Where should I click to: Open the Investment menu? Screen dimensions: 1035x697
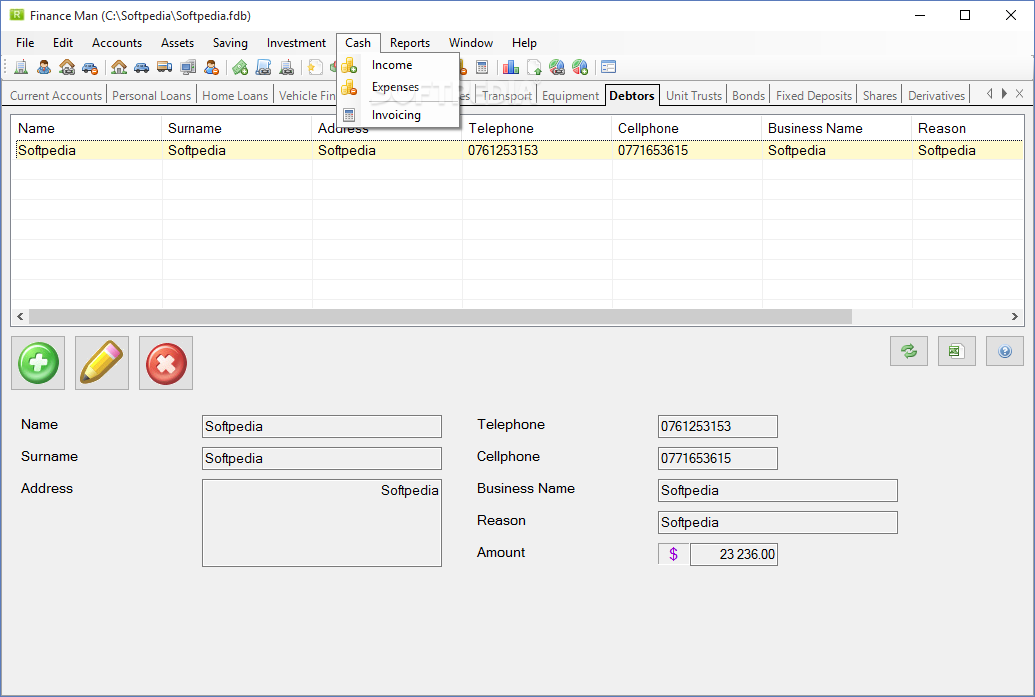coord(296,43)
